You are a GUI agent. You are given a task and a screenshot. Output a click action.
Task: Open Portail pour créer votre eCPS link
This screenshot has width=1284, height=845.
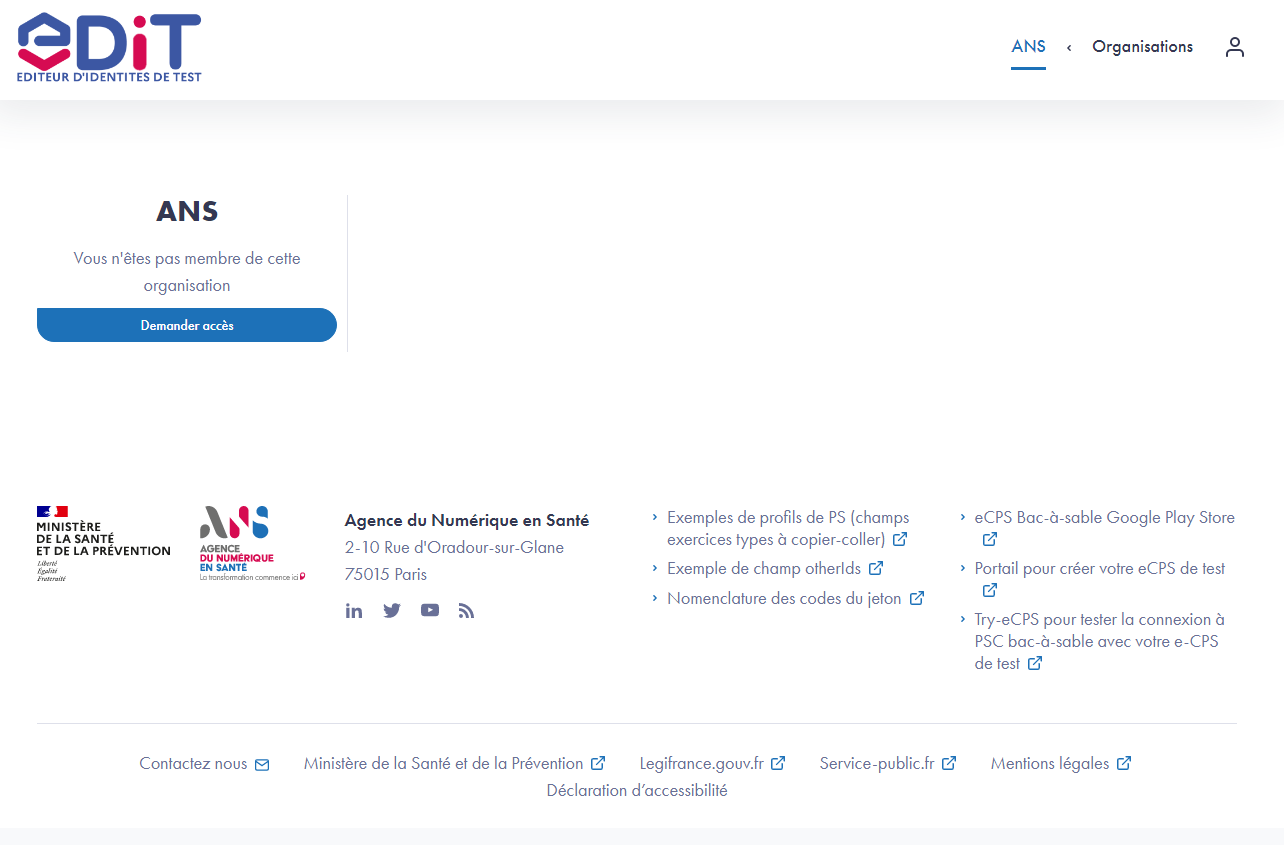1099,568
